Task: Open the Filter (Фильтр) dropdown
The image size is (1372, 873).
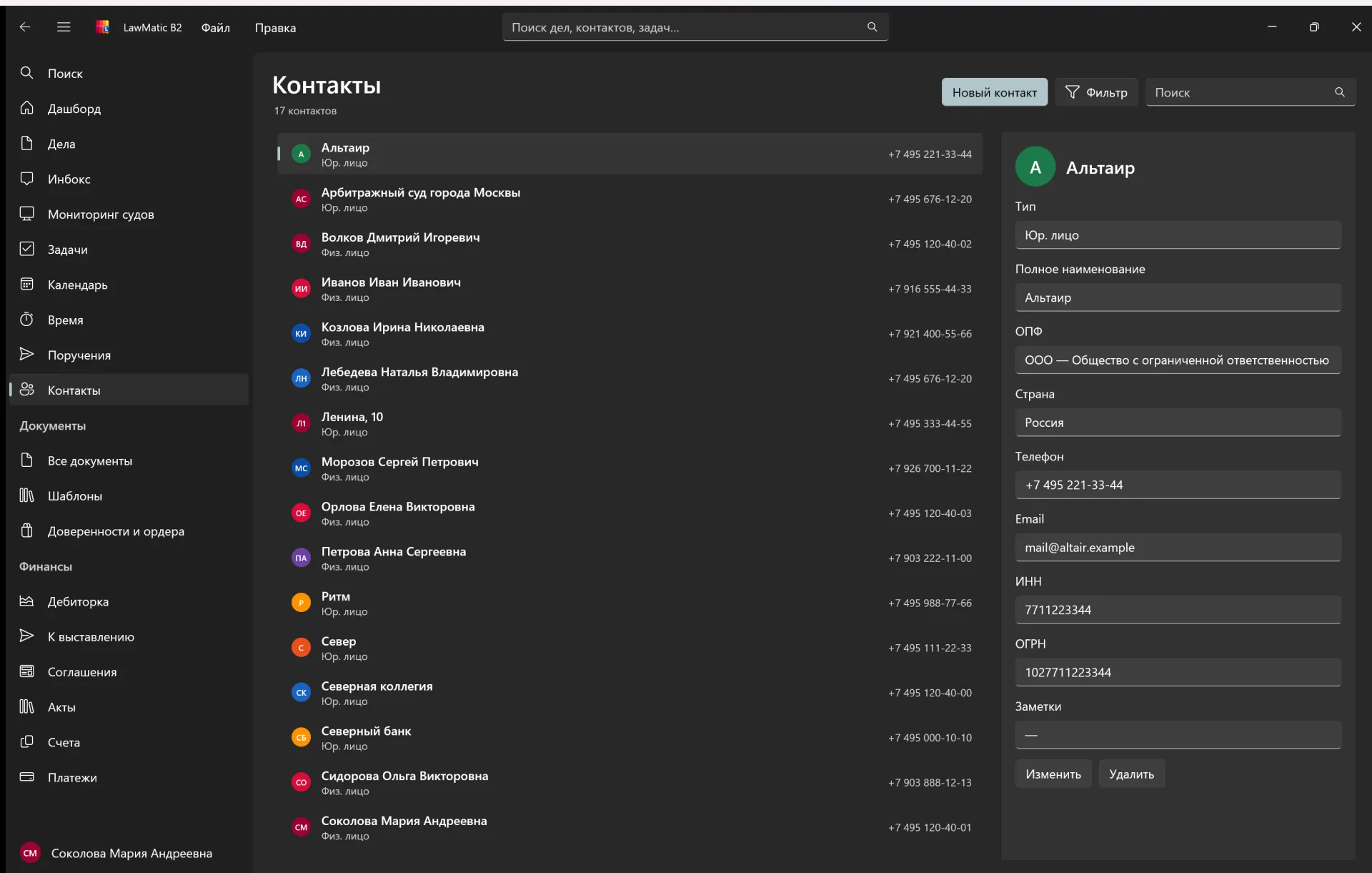Action: [x=1096, y=92]
